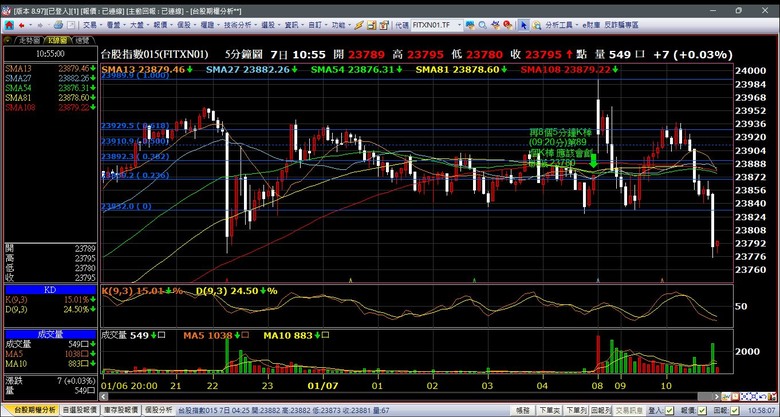
Task: Navigate back with the red arrow
Action: (x=21, y=25)
